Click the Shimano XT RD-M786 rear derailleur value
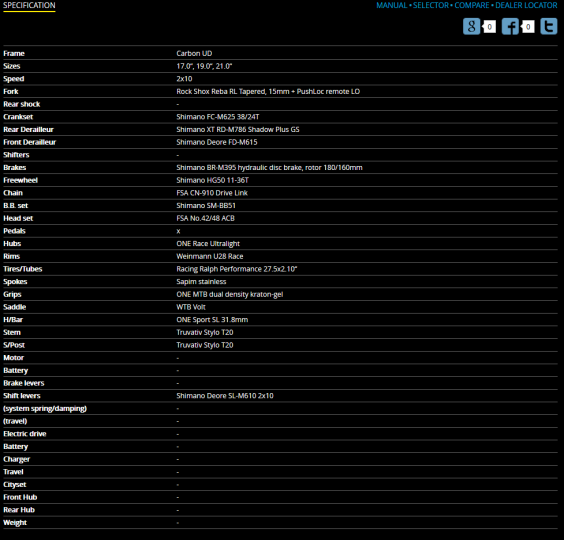564x540 pixels. pos(238,130)
